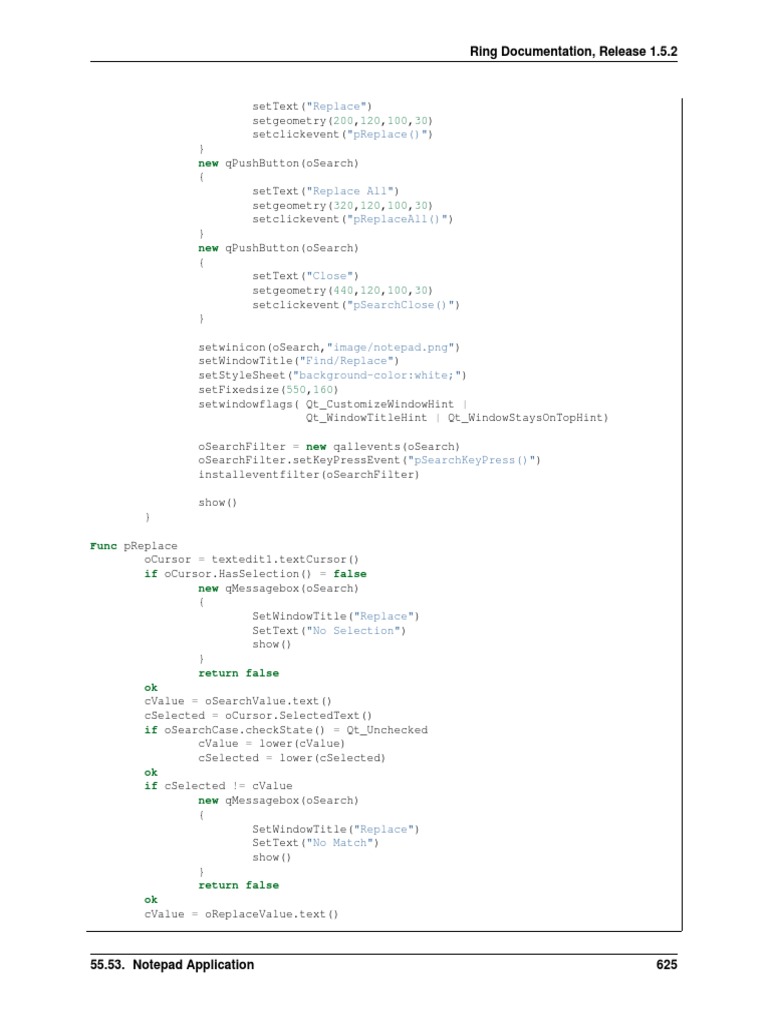Screen dimensions: 768x1024
Task: Click the line setText("Replace")
Action: (312, 106)
